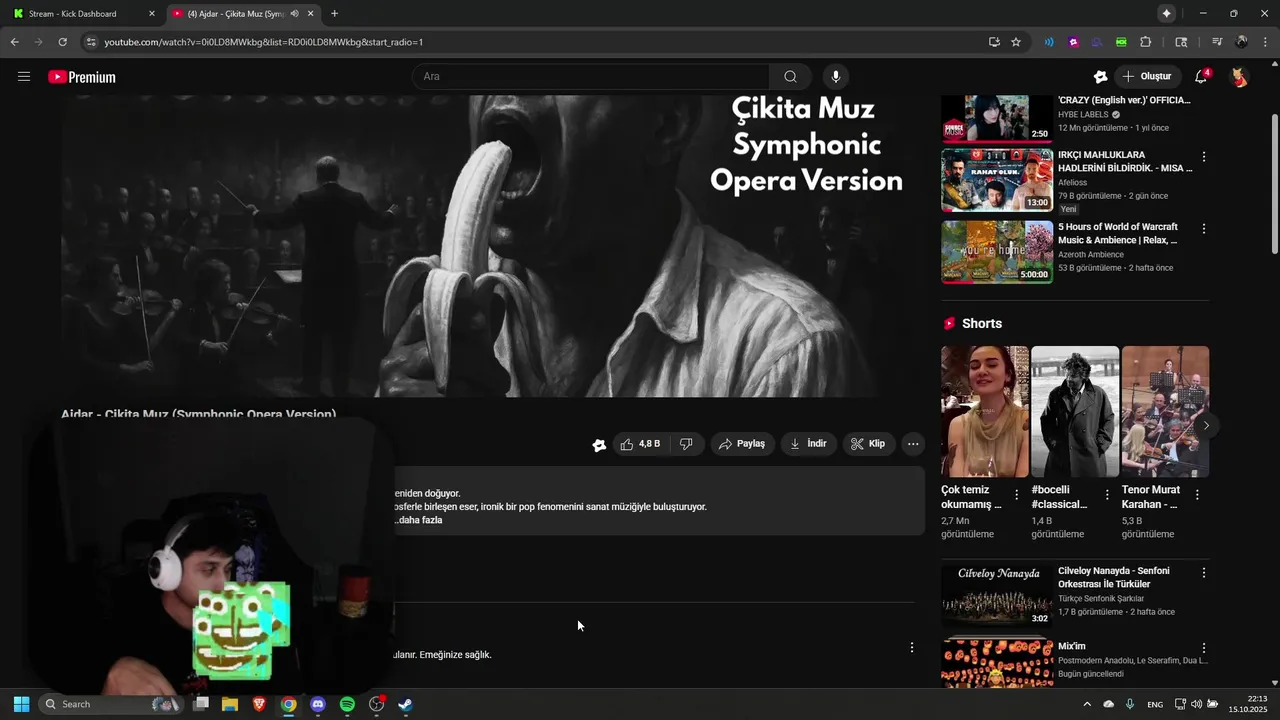The height and width of the screenshot is (720, 1280).
Task: Open options for 5 Hours of World of Warcraft
Action: click(x=1204, y=229)
